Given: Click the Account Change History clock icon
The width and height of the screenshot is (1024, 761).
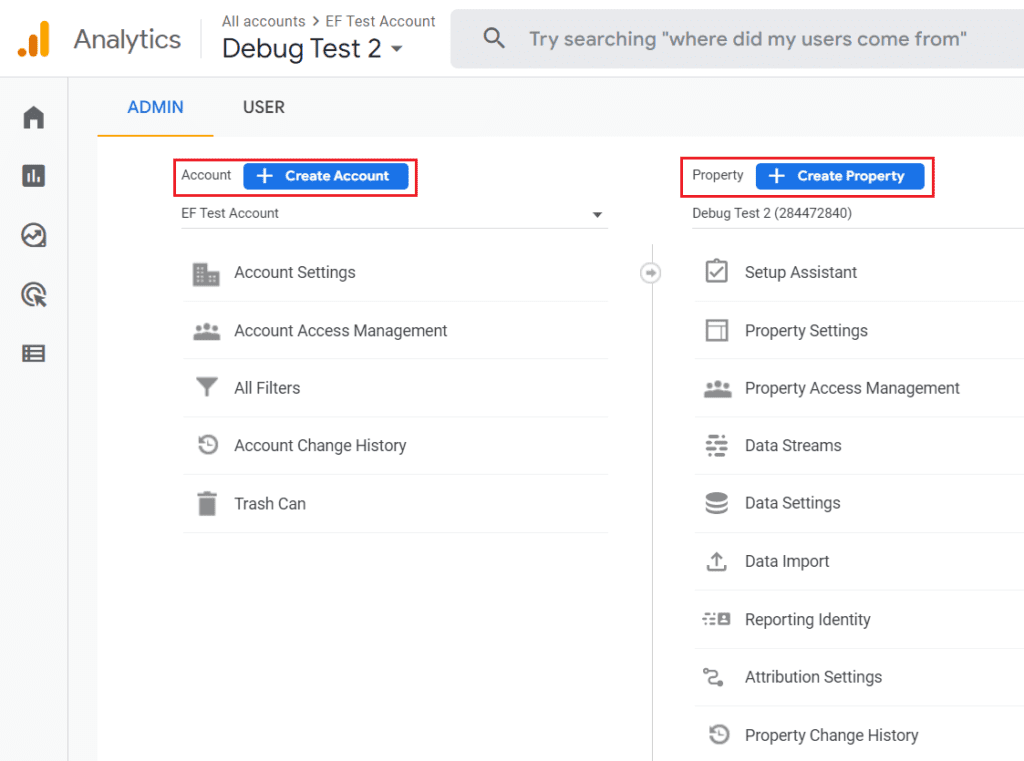Looking at the screenshot, I should (208, 445).
